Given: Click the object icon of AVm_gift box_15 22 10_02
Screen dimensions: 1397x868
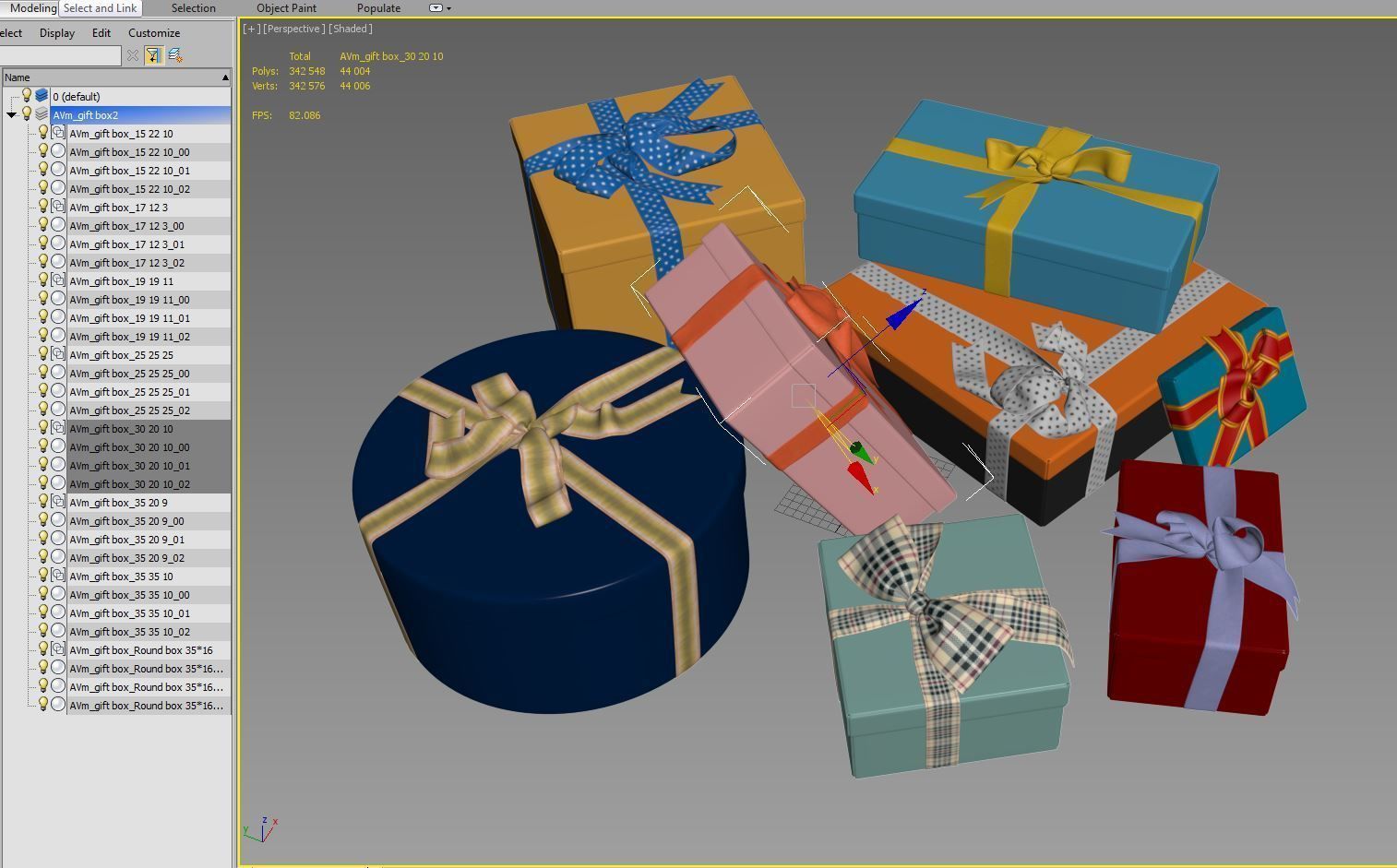Looking at the screenshot, I should click(58, 188).
